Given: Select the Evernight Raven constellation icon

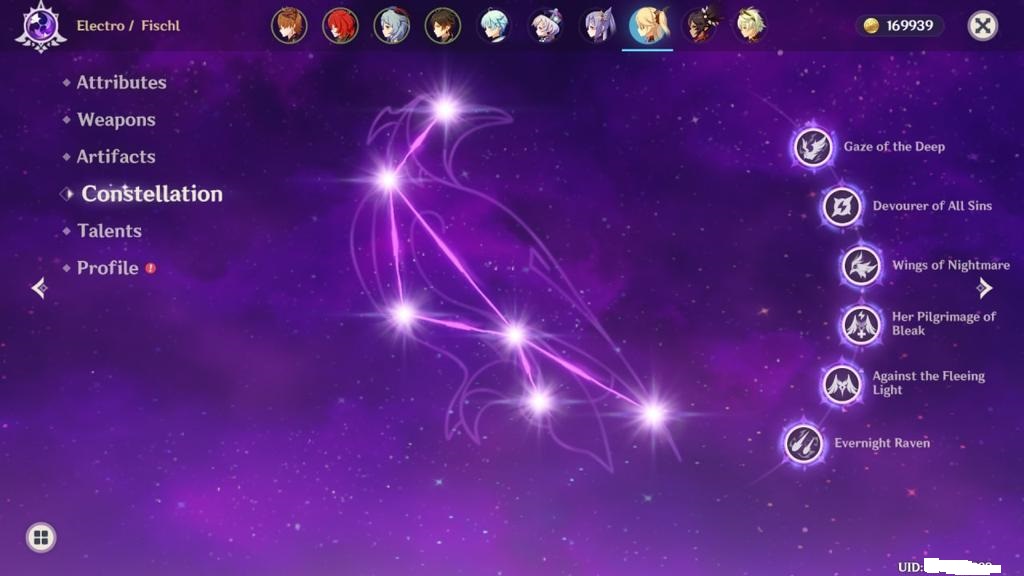Looking at the screenshot, I should 804,443.
